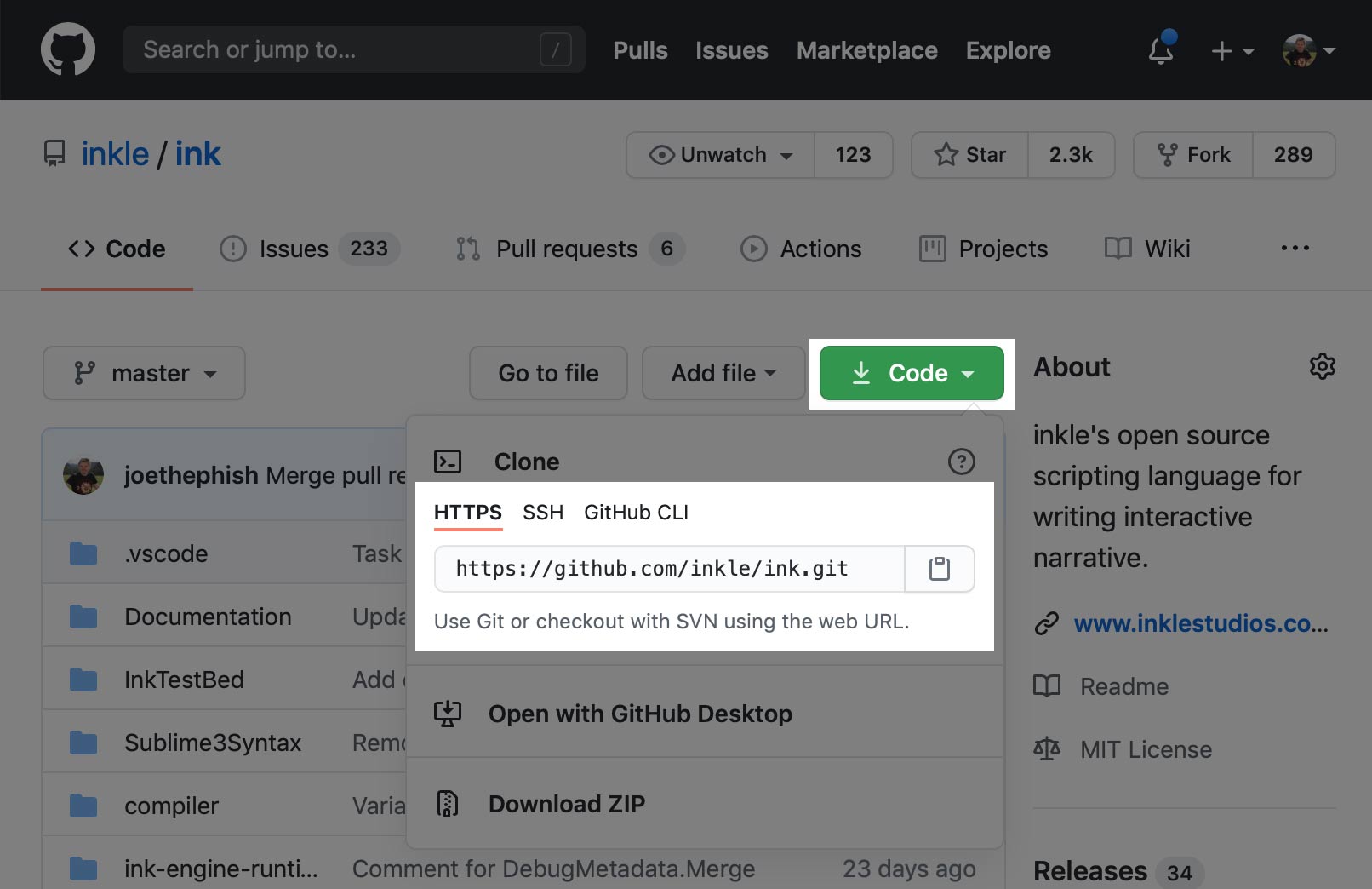Choose Download ZIP
1372x889 pixels.
[567, 804]
